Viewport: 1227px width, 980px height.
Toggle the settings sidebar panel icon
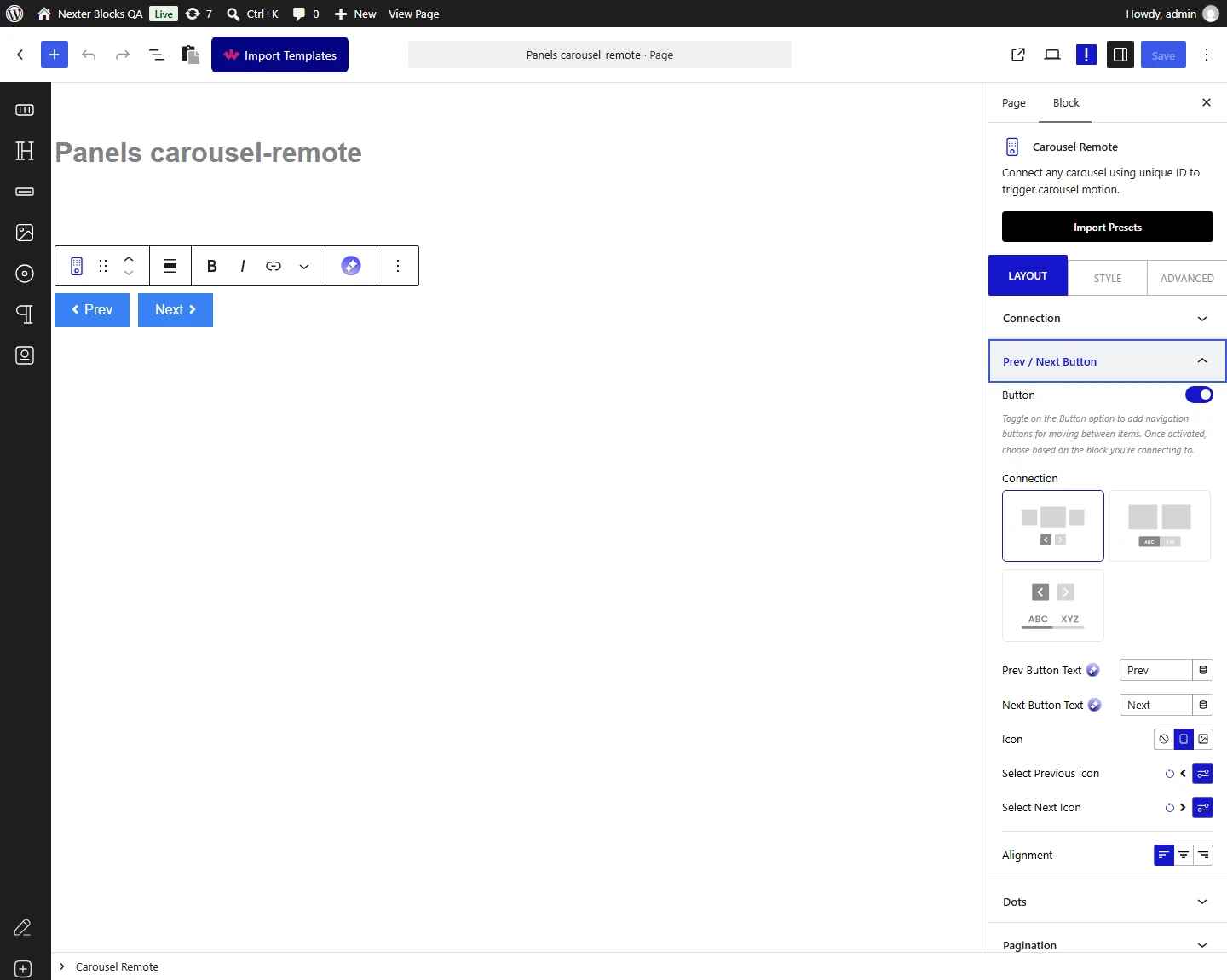click(x=1120, y=55)
